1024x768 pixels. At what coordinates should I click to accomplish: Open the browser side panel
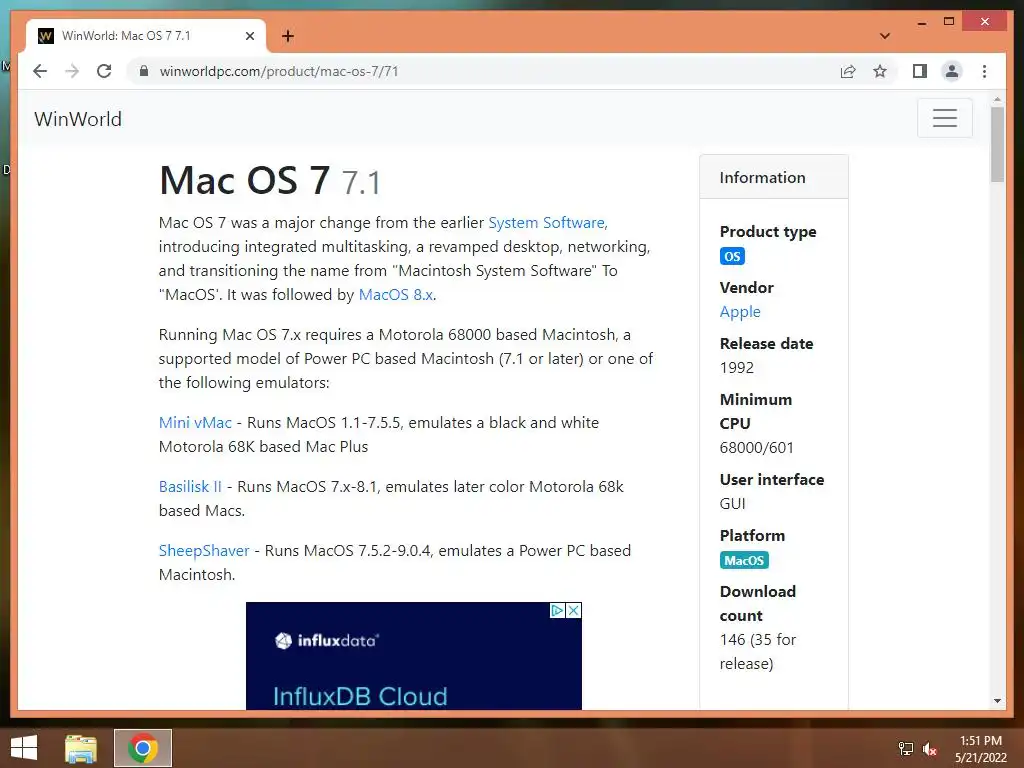[x=920, y=71]
